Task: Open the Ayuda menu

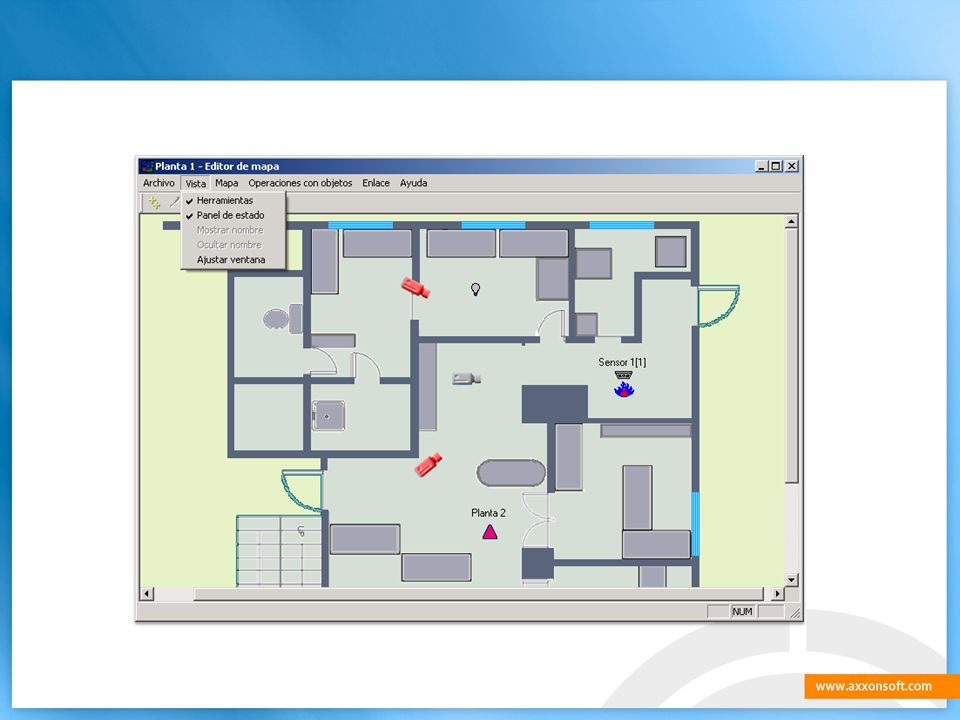Action: [x=413, y=183]
